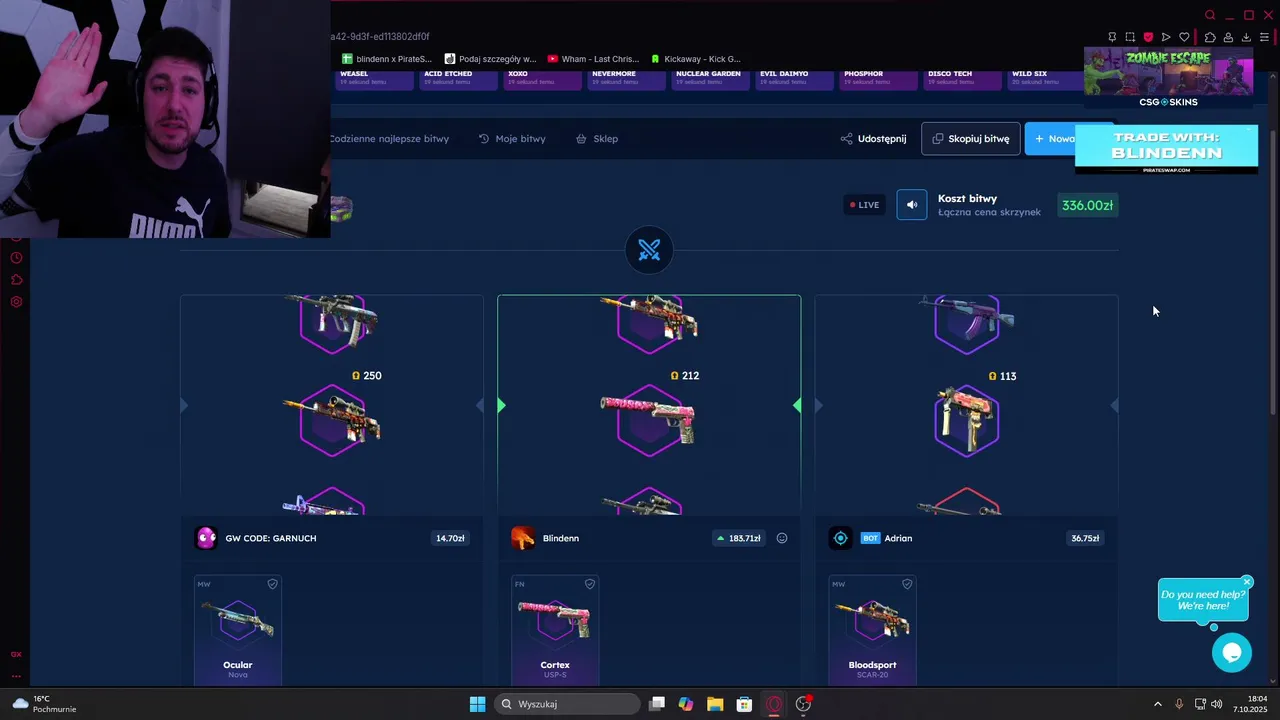Select the ACID ETCHED drop chip
Viewport: 1280px width, 720px height.
click(x=458, y=78)
